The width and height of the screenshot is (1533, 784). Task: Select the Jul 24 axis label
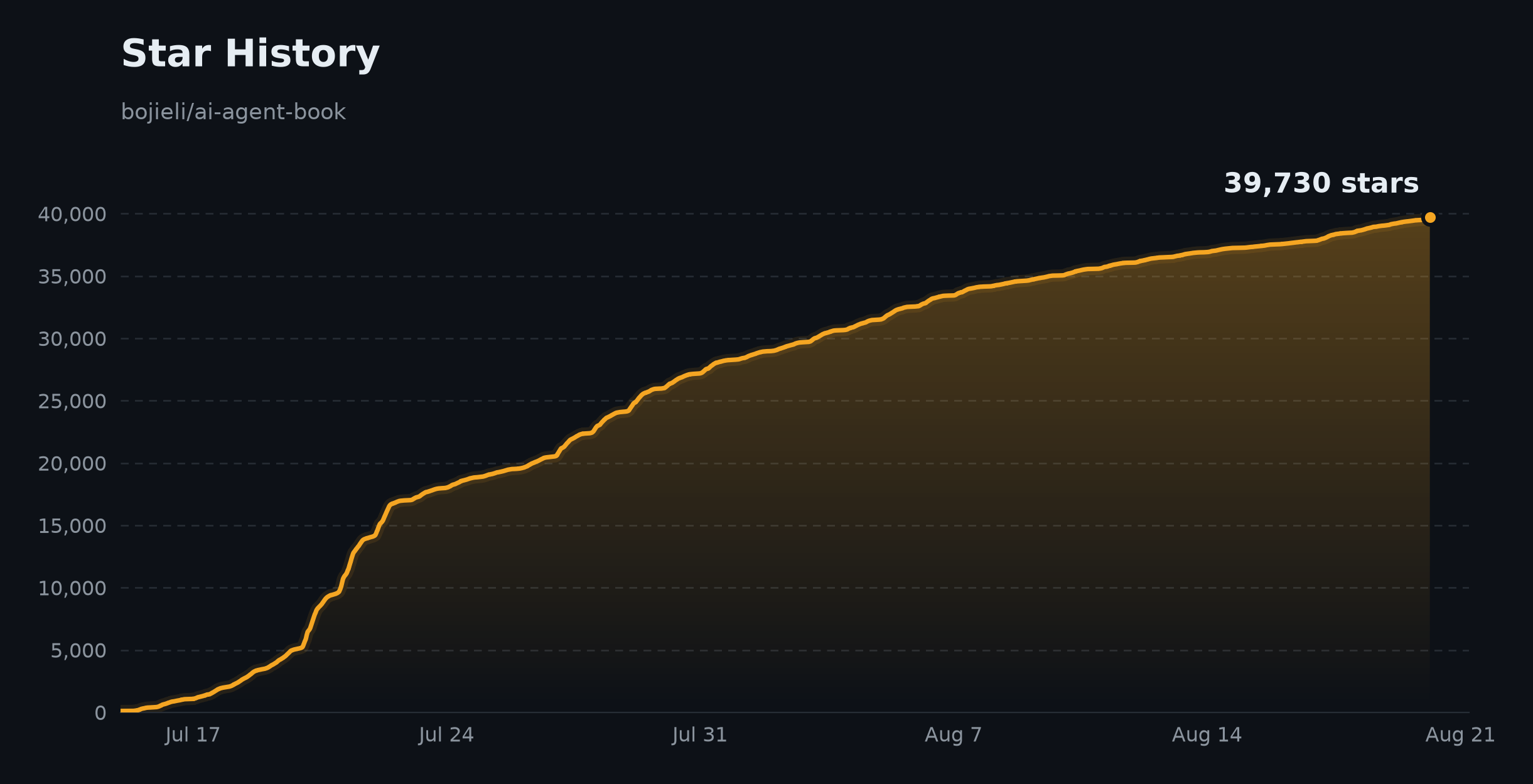pos(446,735)
